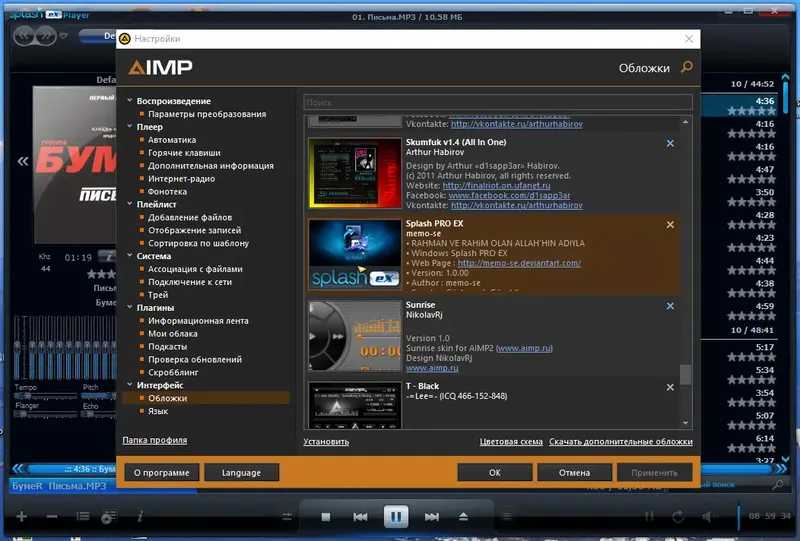Viewport: 800px width, 541px height.
Task: Click Скачать дополнительные обложки link
Action: [621, 441]
